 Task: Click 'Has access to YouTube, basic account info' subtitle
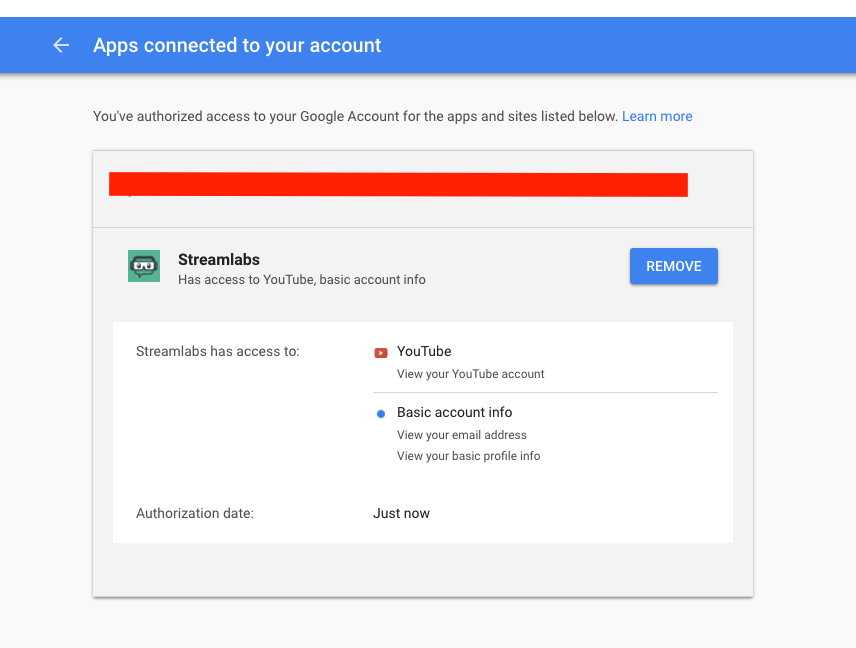pos(301,280)
